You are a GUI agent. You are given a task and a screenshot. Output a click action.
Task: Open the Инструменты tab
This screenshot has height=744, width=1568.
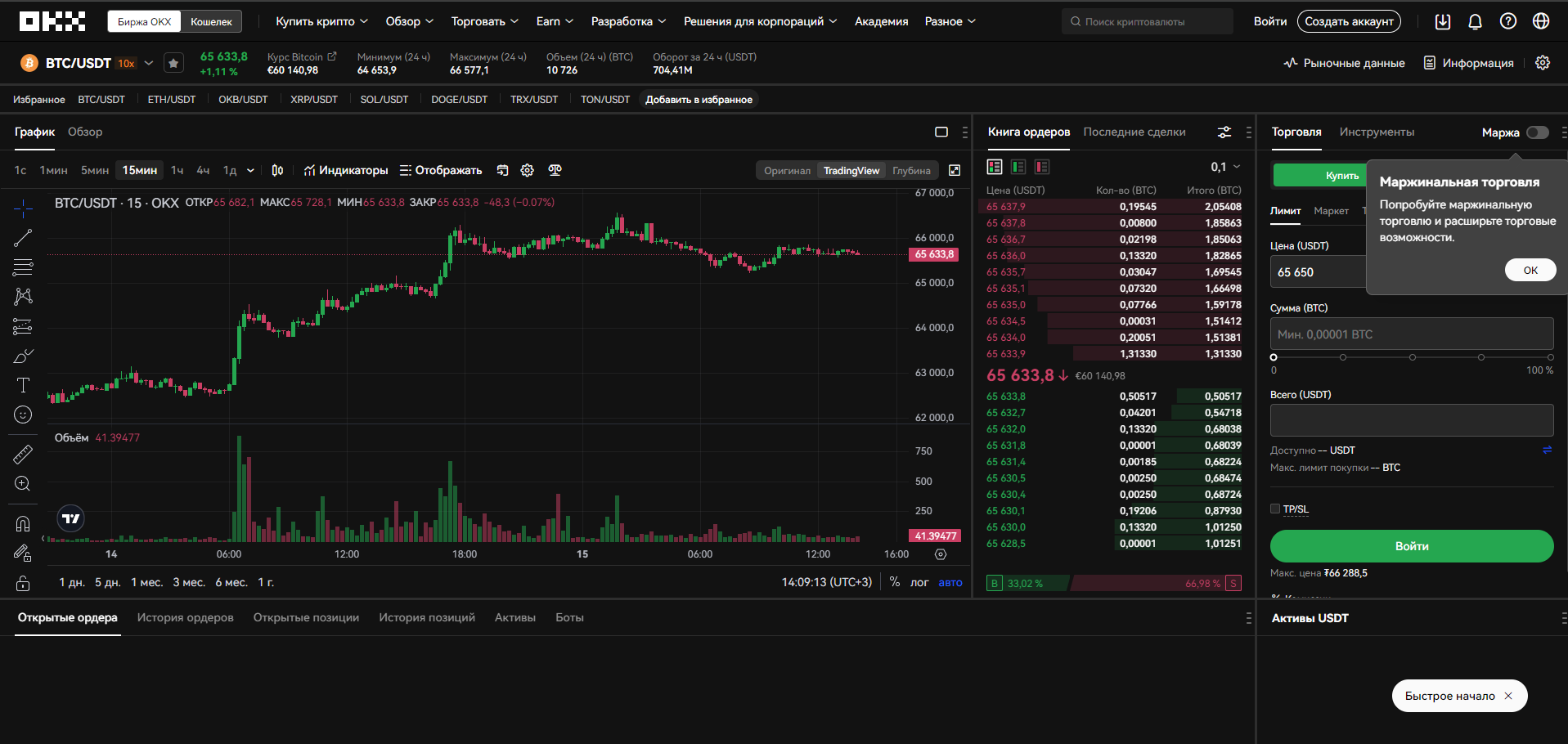click(x=1377, y=132)
